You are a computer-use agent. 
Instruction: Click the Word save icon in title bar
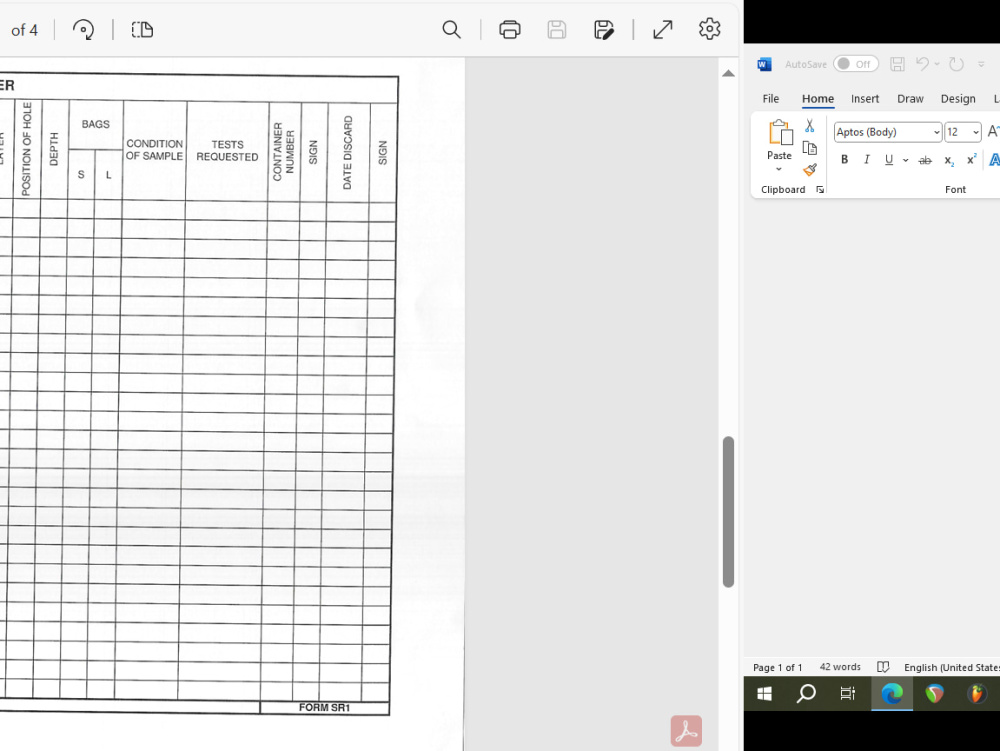coord(897,64)
